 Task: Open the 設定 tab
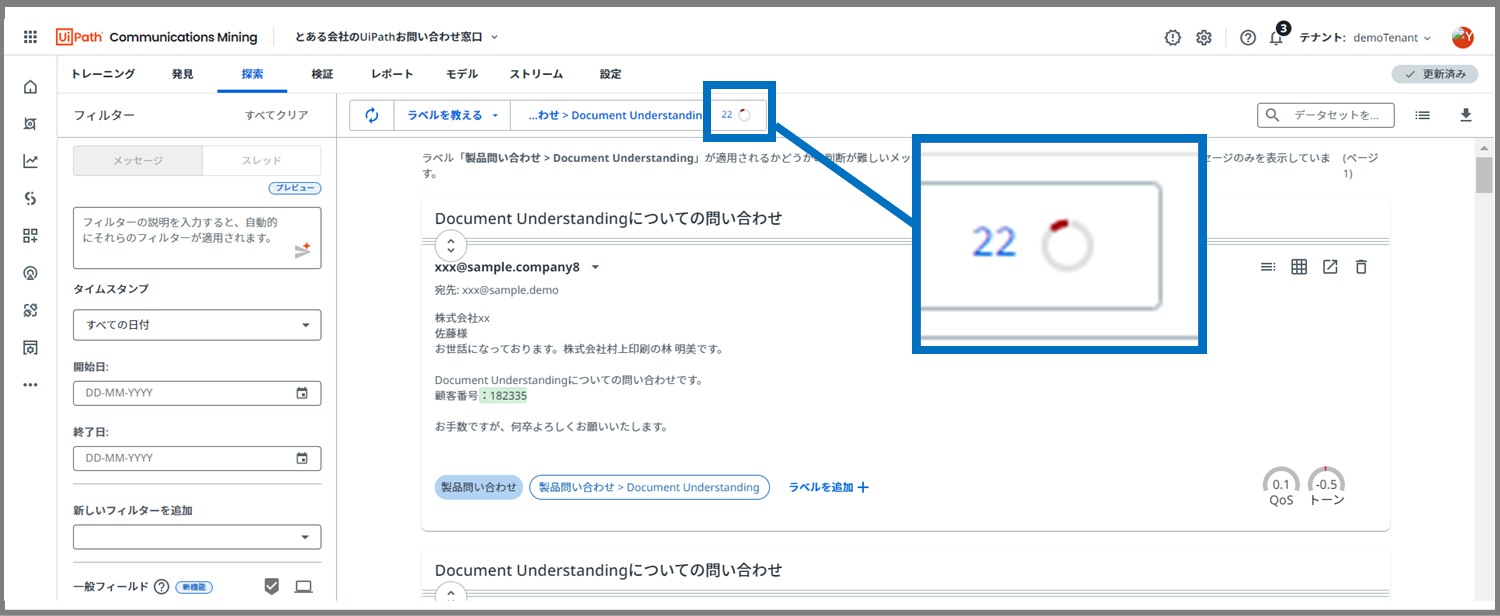click(610, 74)
